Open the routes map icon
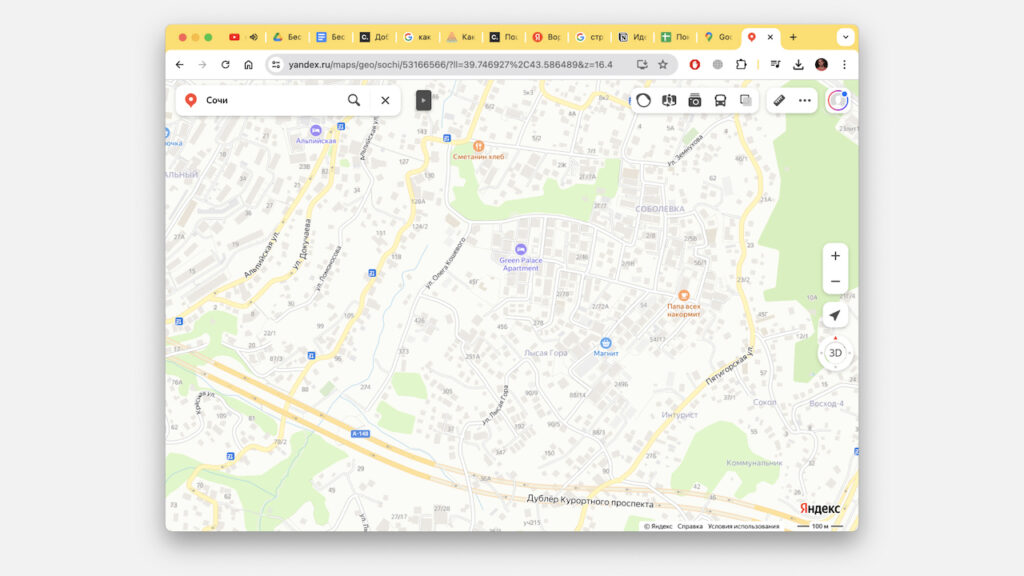The width and height of the screenshot is (1024, 576). click(x=669, y=100)
